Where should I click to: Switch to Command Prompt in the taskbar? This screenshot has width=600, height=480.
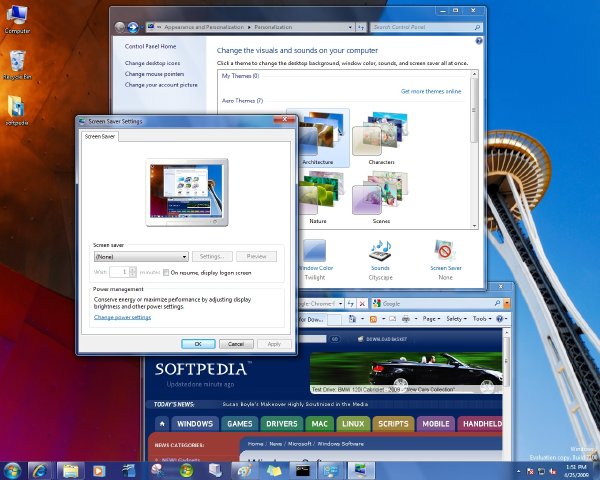[302, 470]
